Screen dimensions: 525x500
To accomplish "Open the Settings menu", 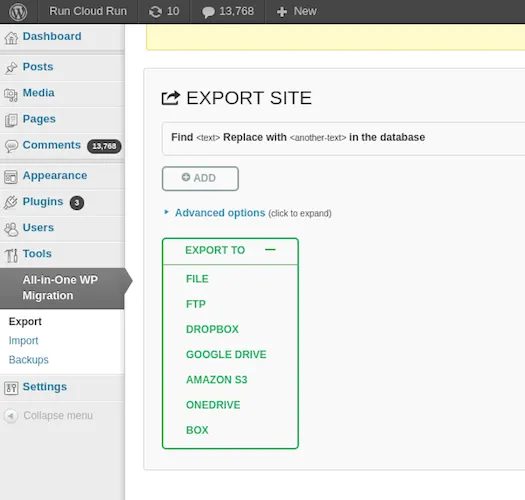I will pos(45,387).
